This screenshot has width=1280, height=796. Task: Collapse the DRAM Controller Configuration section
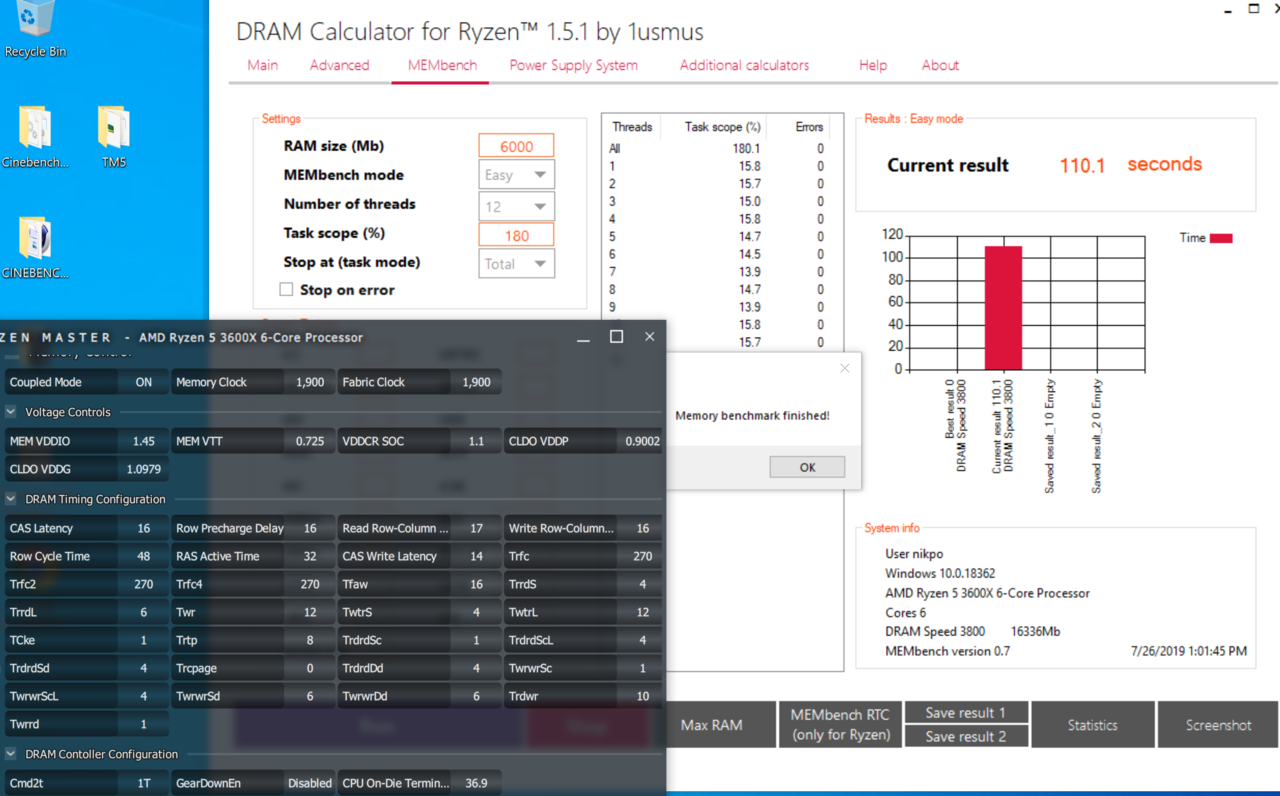coord(11,754)
